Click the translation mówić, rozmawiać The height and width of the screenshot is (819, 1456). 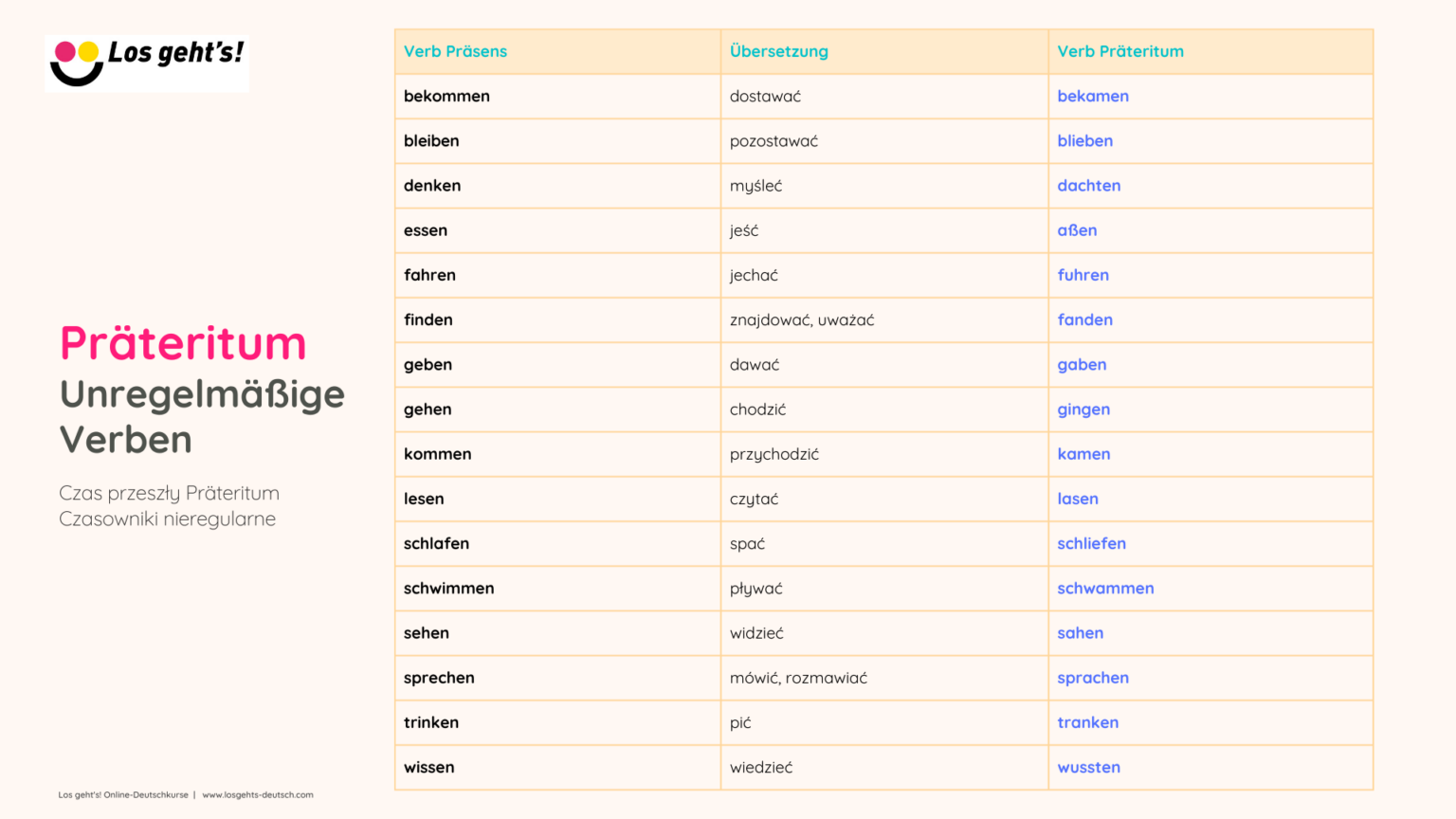click(797, 678)
